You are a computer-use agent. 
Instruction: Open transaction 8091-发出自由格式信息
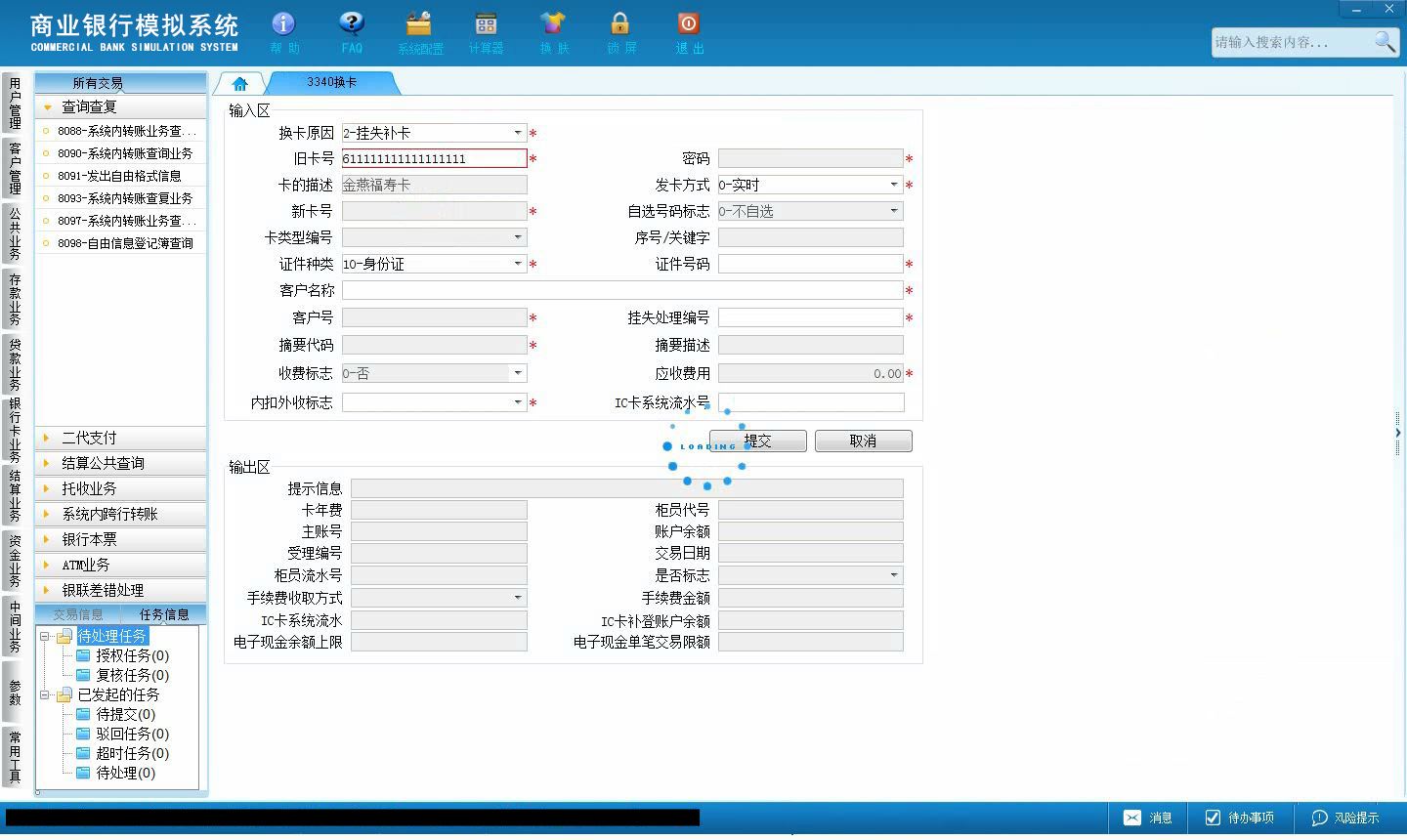(121, 176)
